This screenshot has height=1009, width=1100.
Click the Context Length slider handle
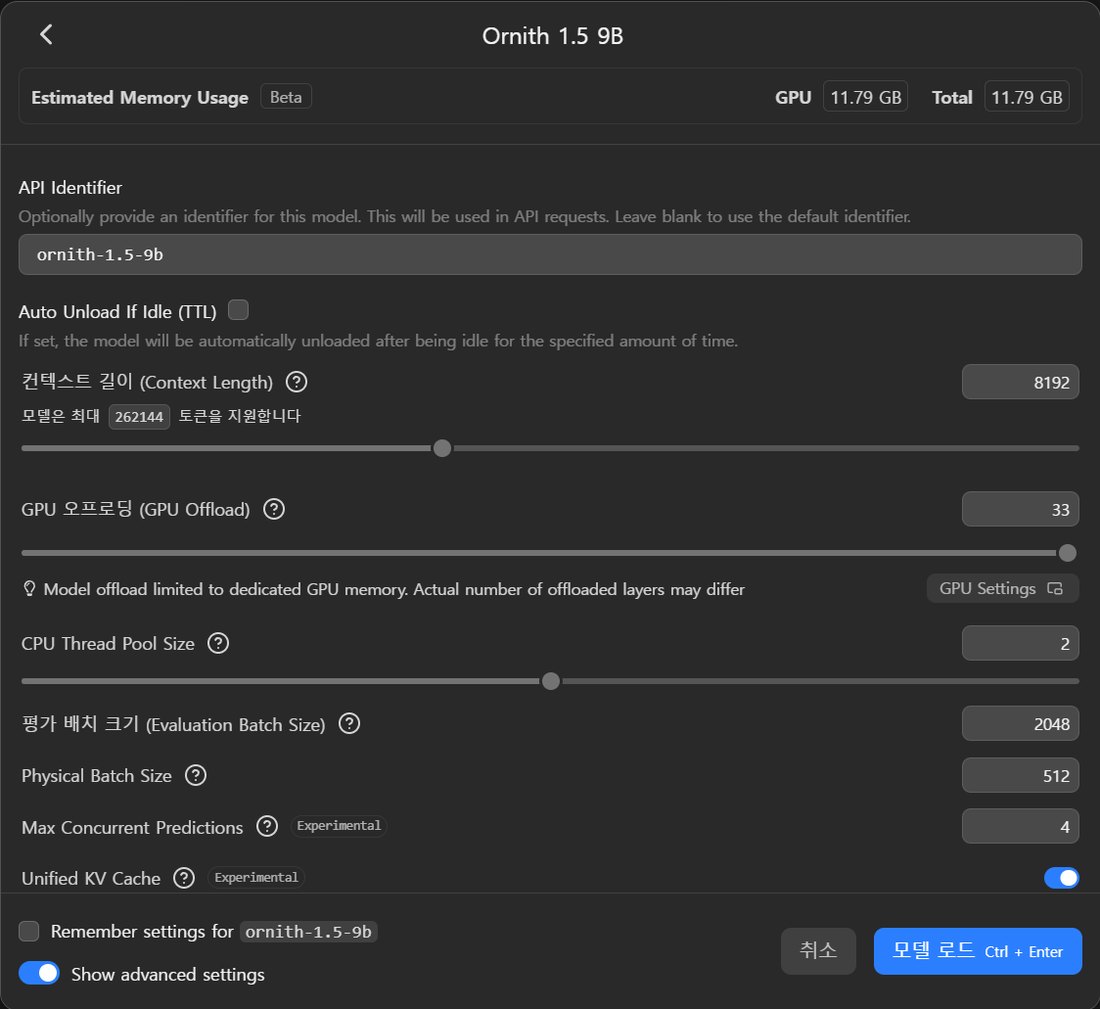pyautogui.click(x=442, y=448)
